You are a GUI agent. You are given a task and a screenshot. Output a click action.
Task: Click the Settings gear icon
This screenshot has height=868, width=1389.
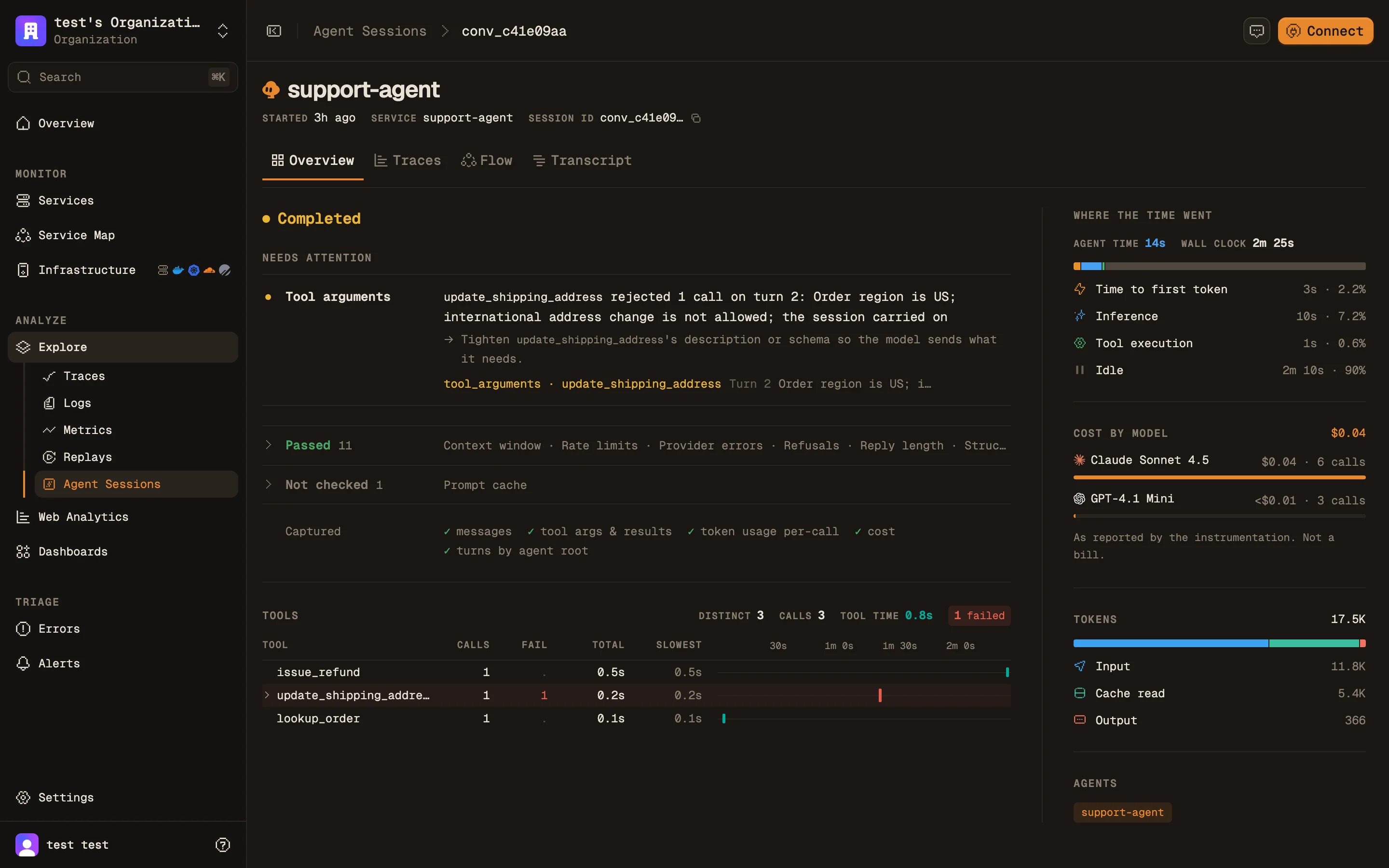click(23, 798)
